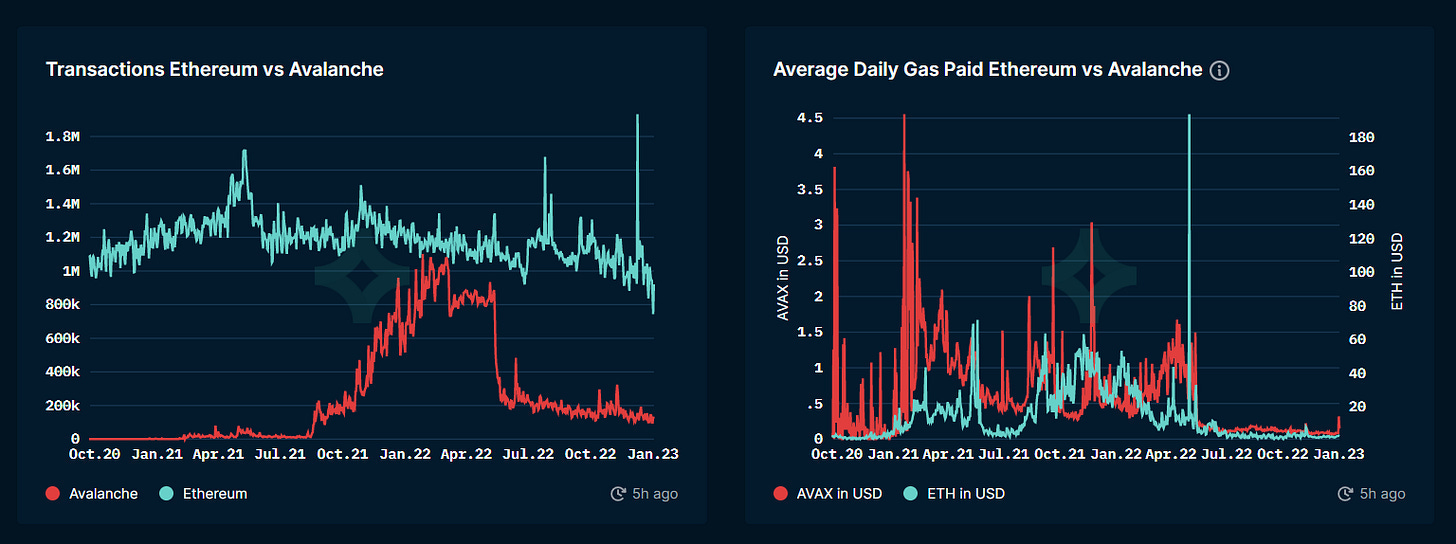Click Apr.21 x-axis label in Transactions chart
The height and width of the screenshot is (544, 1456).
pyautogui.click(x=219, y=454)
